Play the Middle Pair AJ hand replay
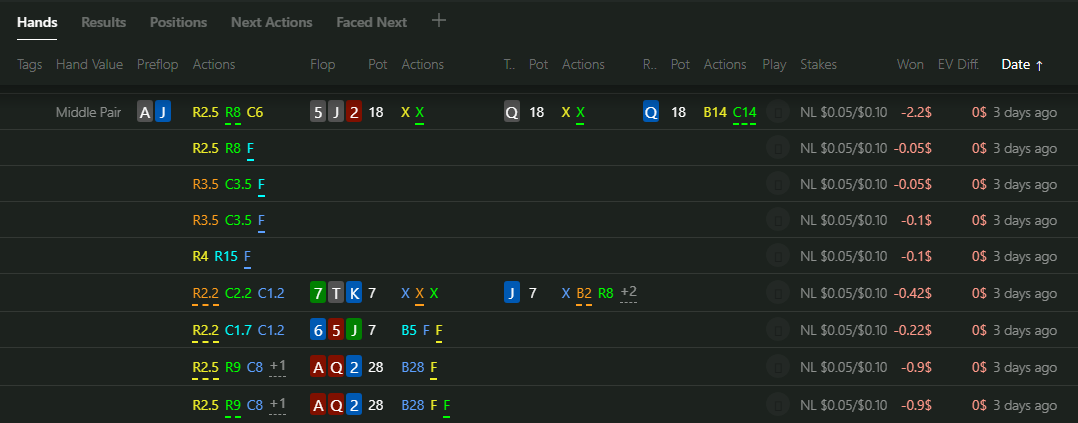The height and width of the screenshot is (423, 1078). 778,112
